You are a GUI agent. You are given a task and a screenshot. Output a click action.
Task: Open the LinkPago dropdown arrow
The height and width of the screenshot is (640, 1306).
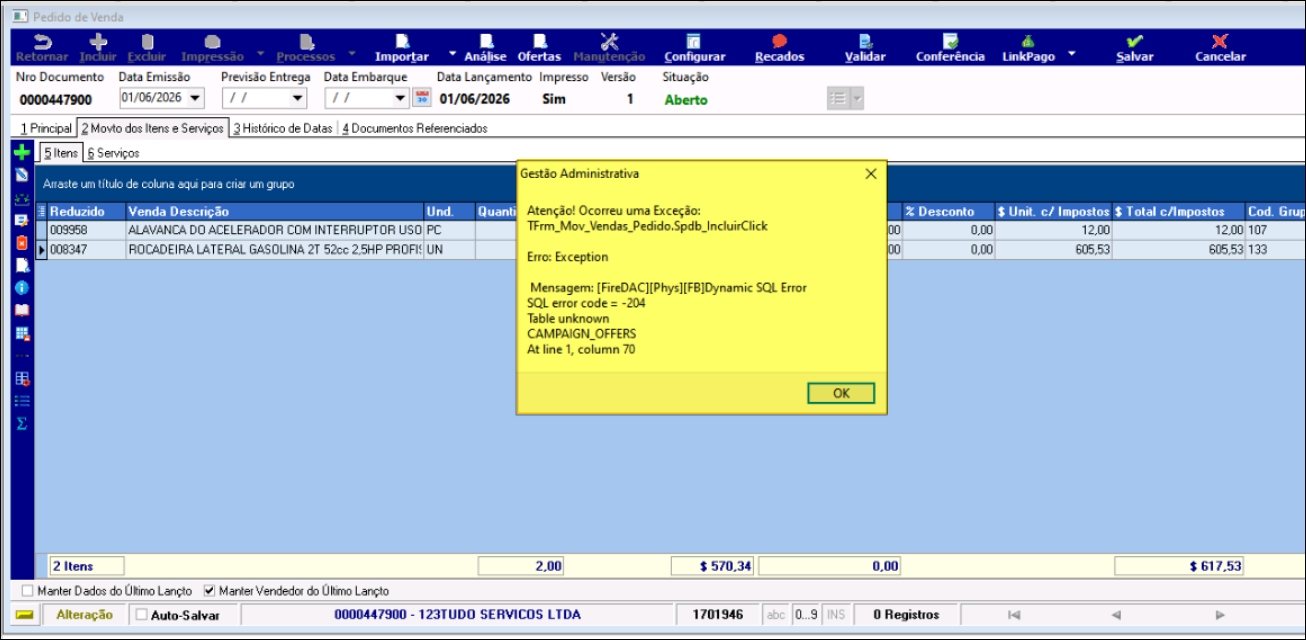point(1072,52)
